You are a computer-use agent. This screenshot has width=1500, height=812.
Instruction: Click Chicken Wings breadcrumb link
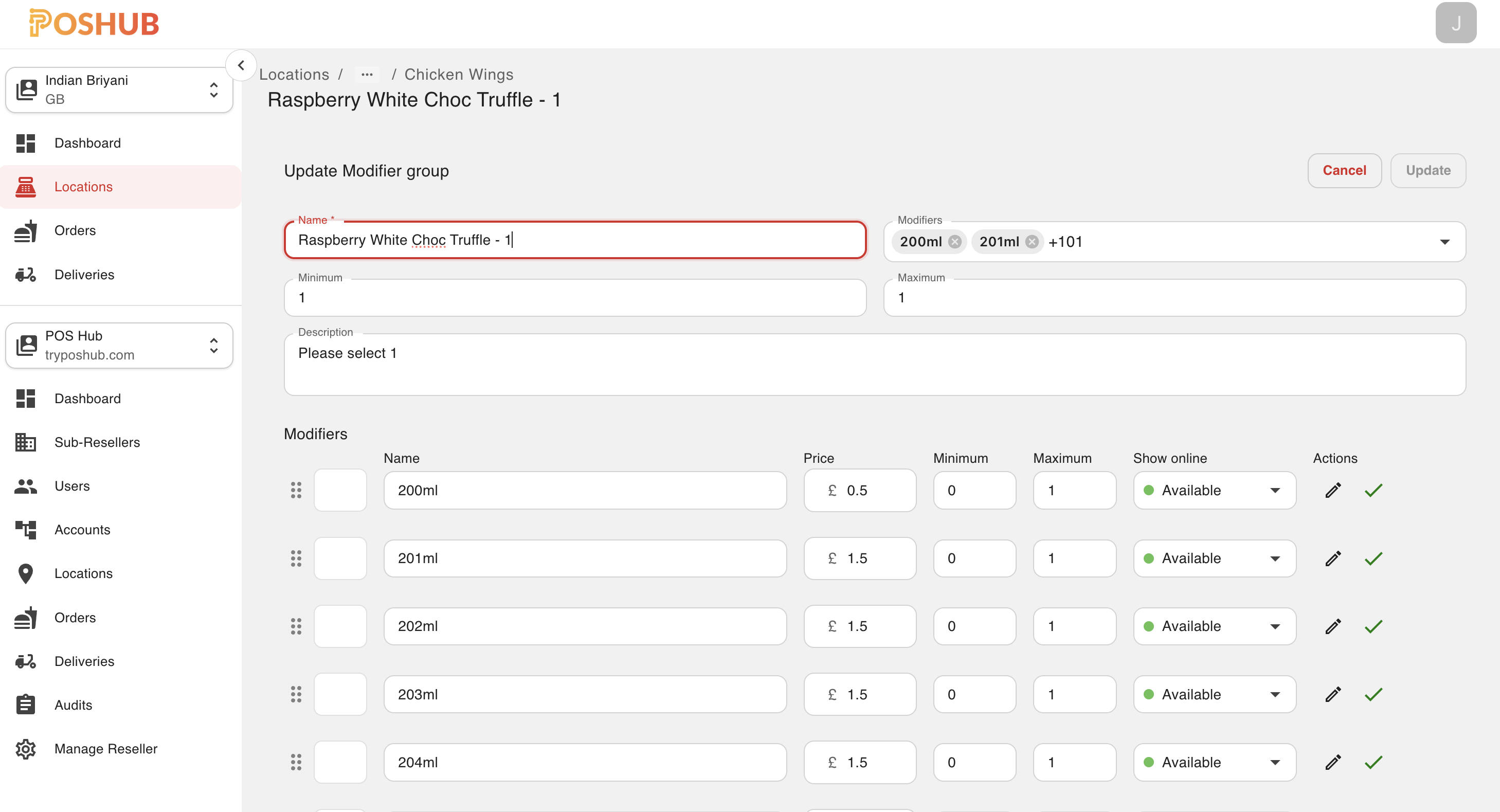point(459,75)
